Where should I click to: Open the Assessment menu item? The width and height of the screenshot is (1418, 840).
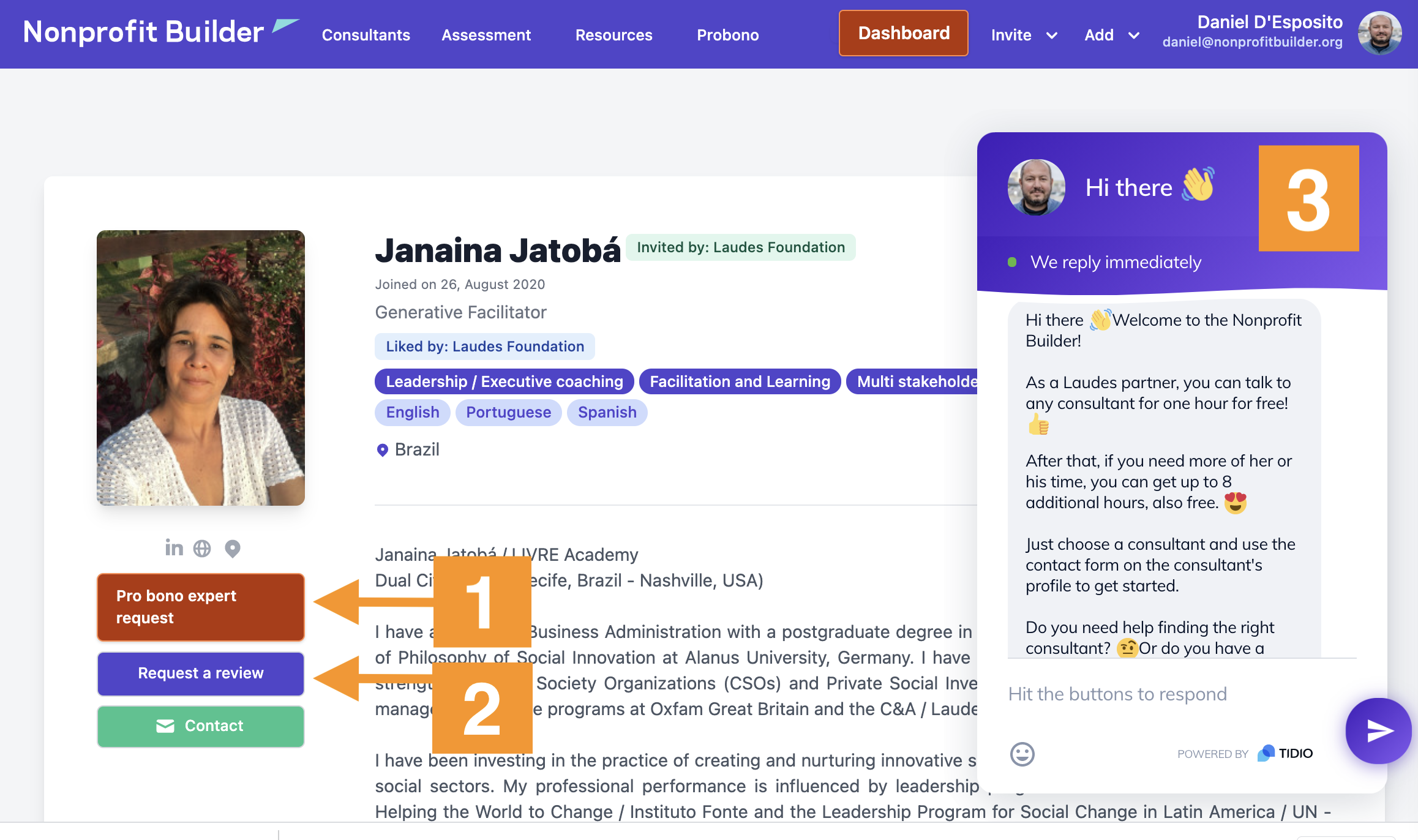tap(486, 35)
